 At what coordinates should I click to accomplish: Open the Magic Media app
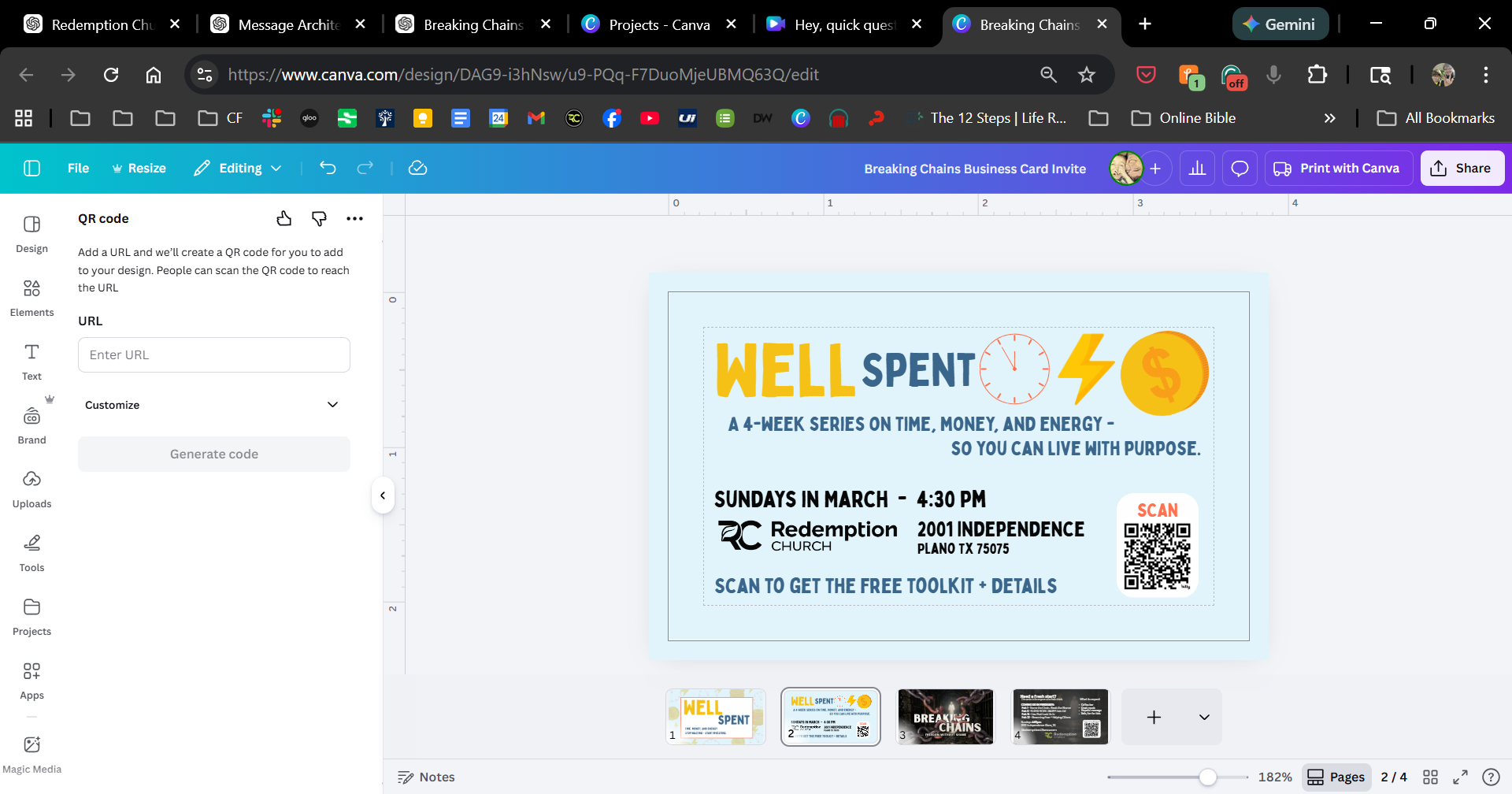(x=31, y=754)
